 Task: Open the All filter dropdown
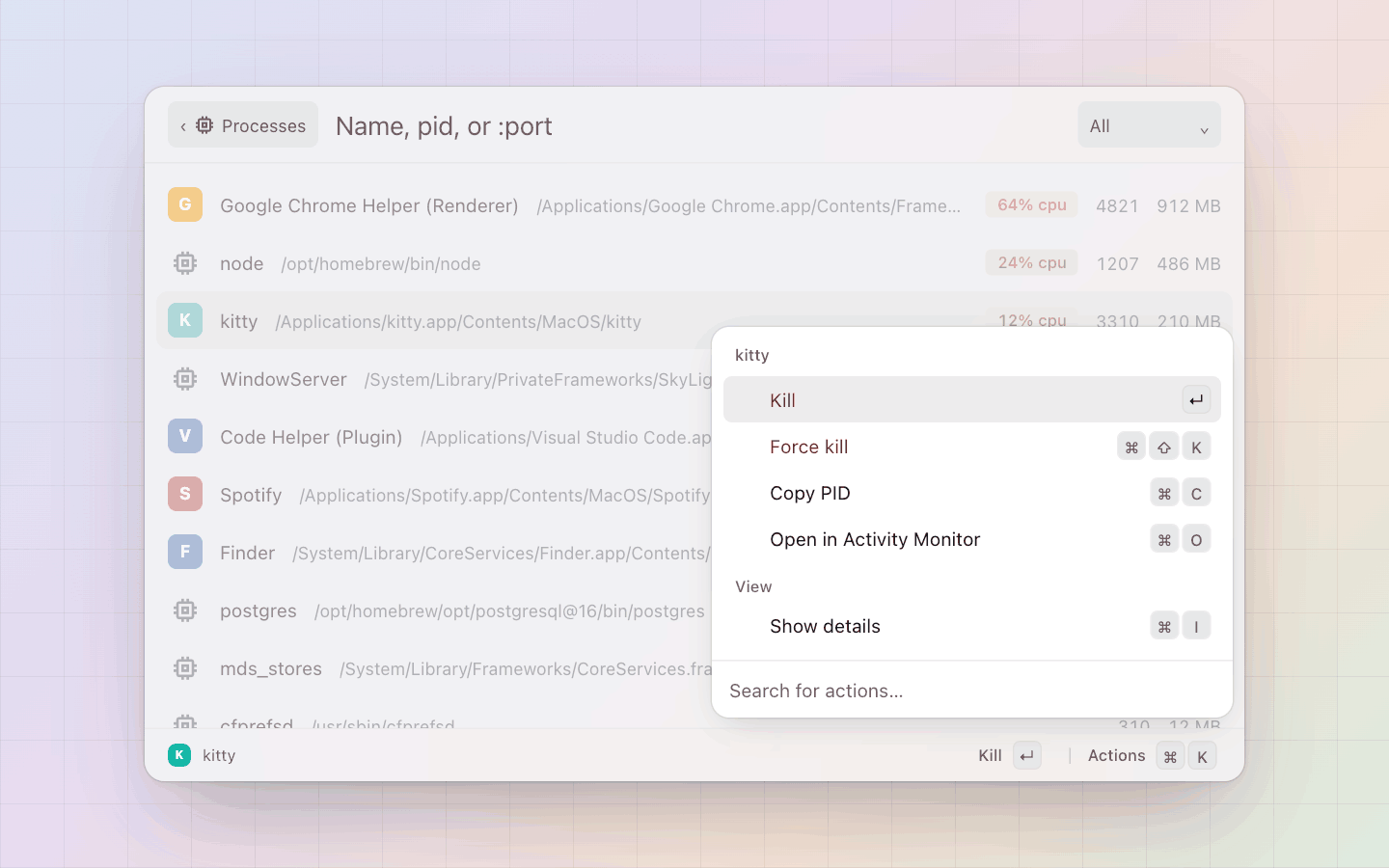[1149, 125]
